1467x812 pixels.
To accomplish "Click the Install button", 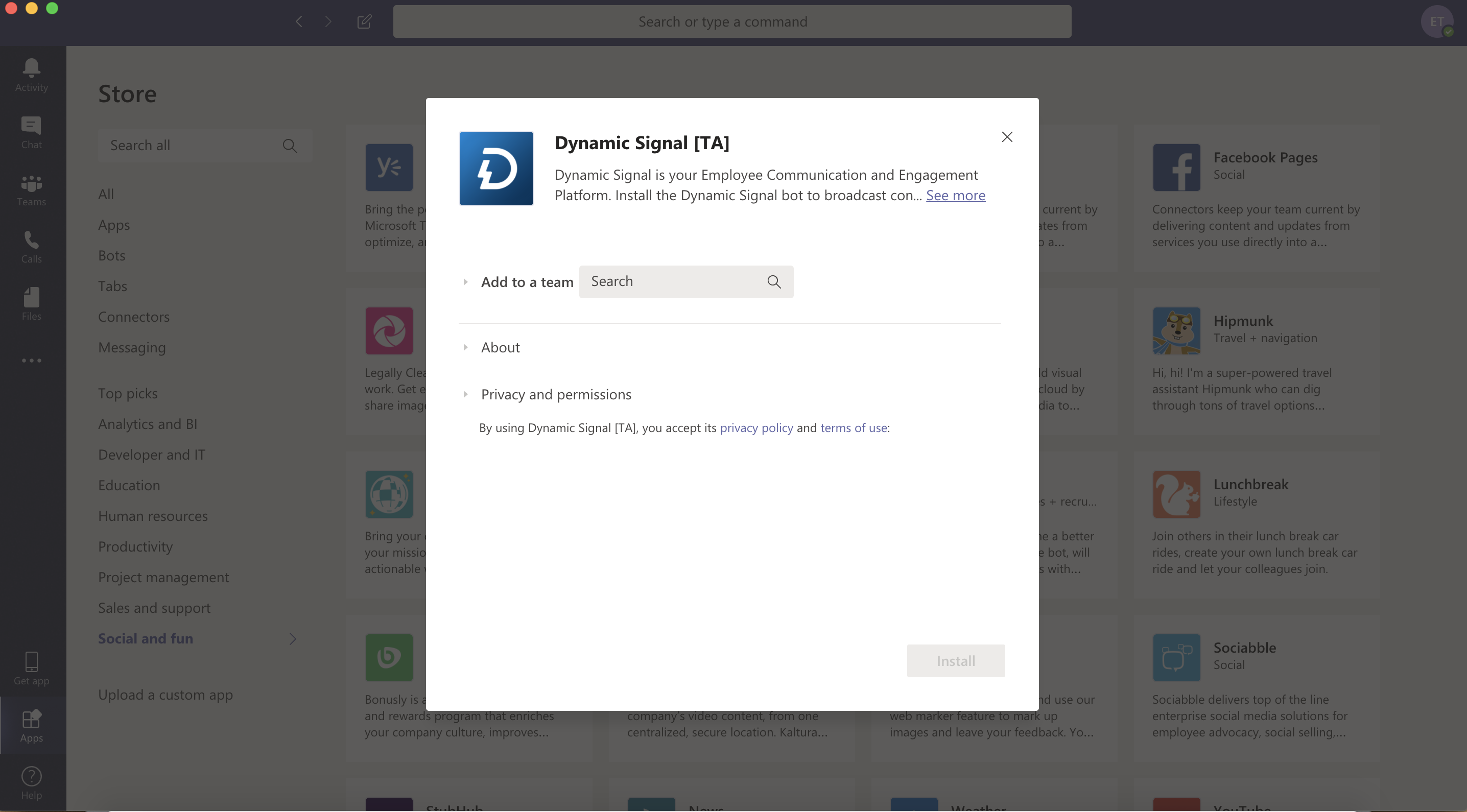I will pos(956,660).
